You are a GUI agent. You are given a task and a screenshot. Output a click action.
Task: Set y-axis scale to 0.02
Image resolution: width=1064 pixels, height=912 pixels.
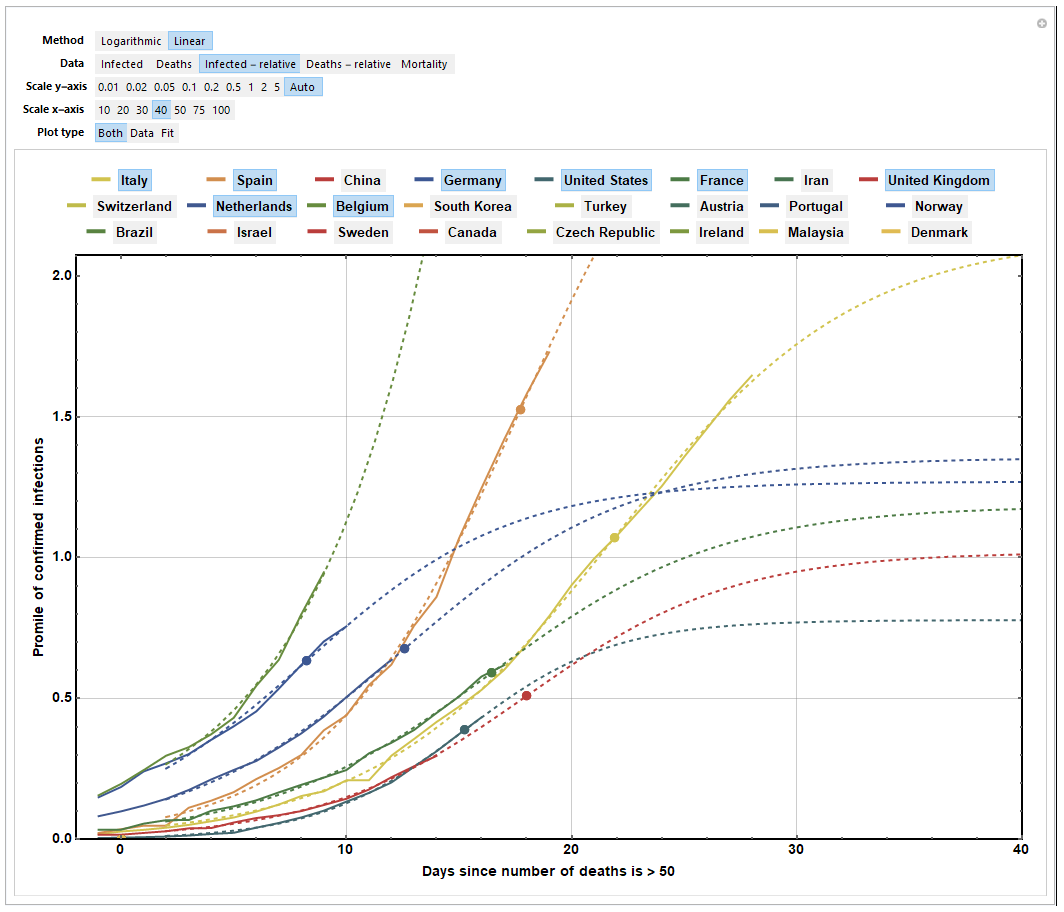click(x=136, y=88)
